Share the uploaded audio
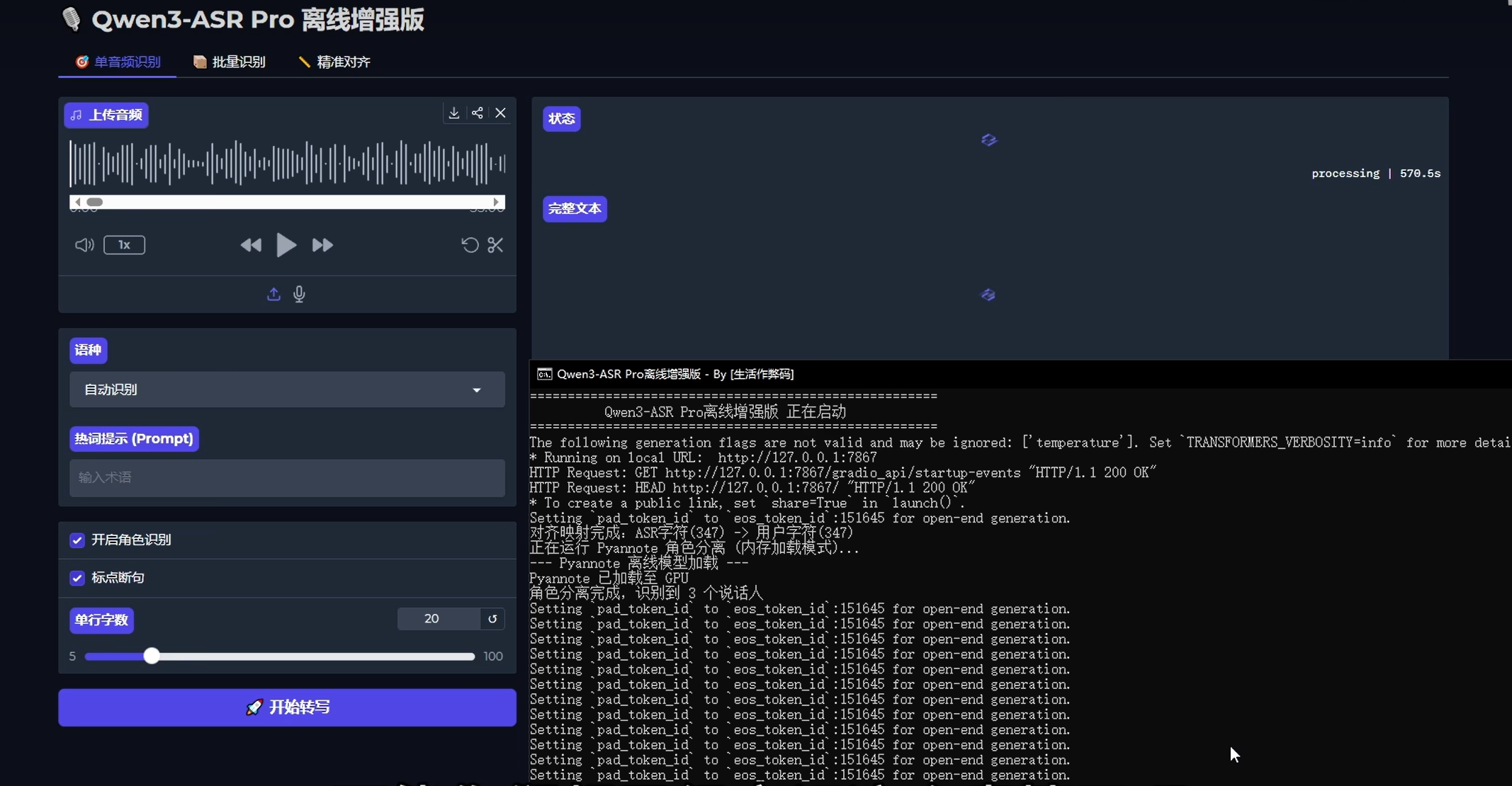 click(478, 113)
